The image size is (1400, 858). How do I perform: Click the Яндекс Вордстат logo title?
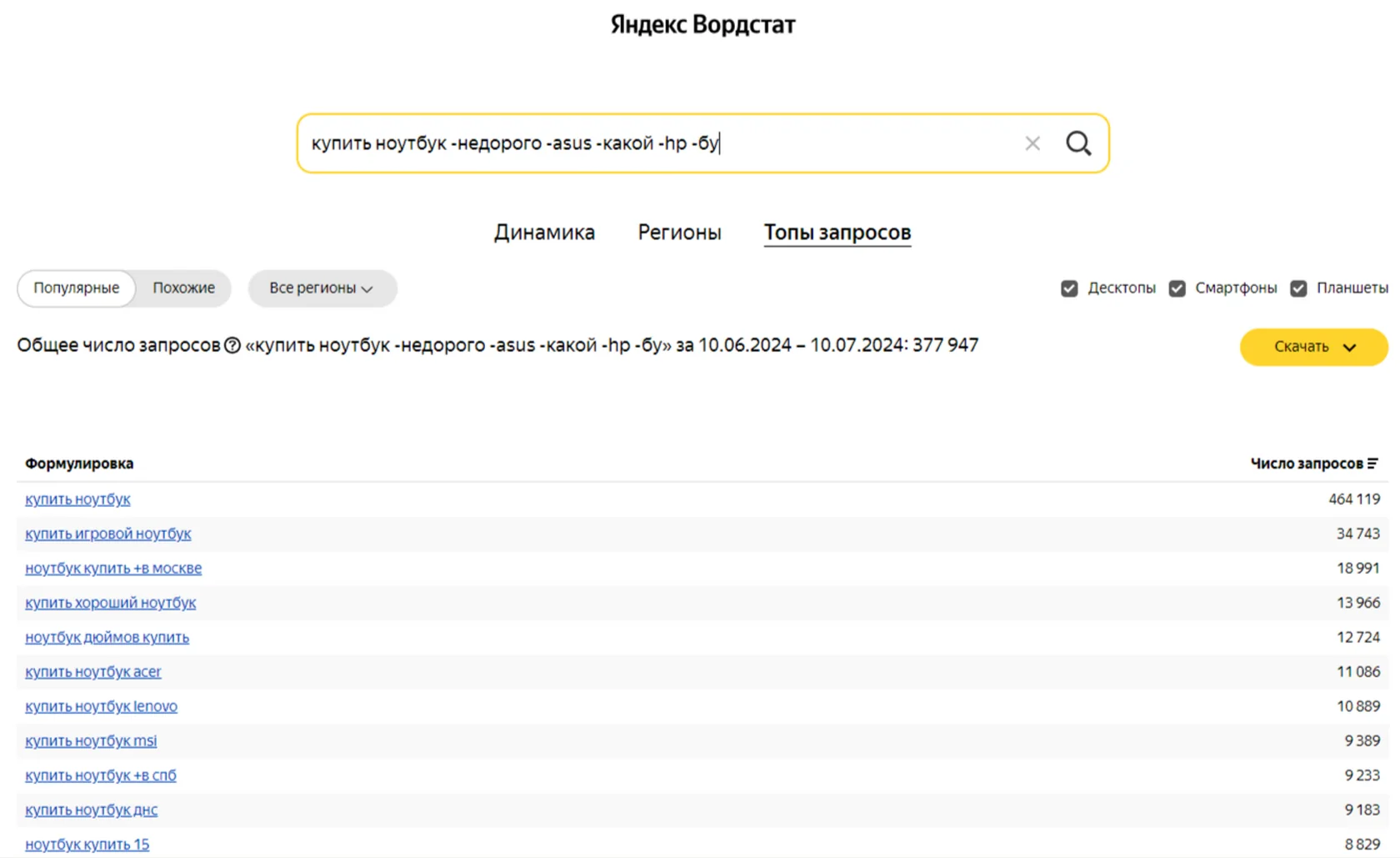click(x=702, y=25)
